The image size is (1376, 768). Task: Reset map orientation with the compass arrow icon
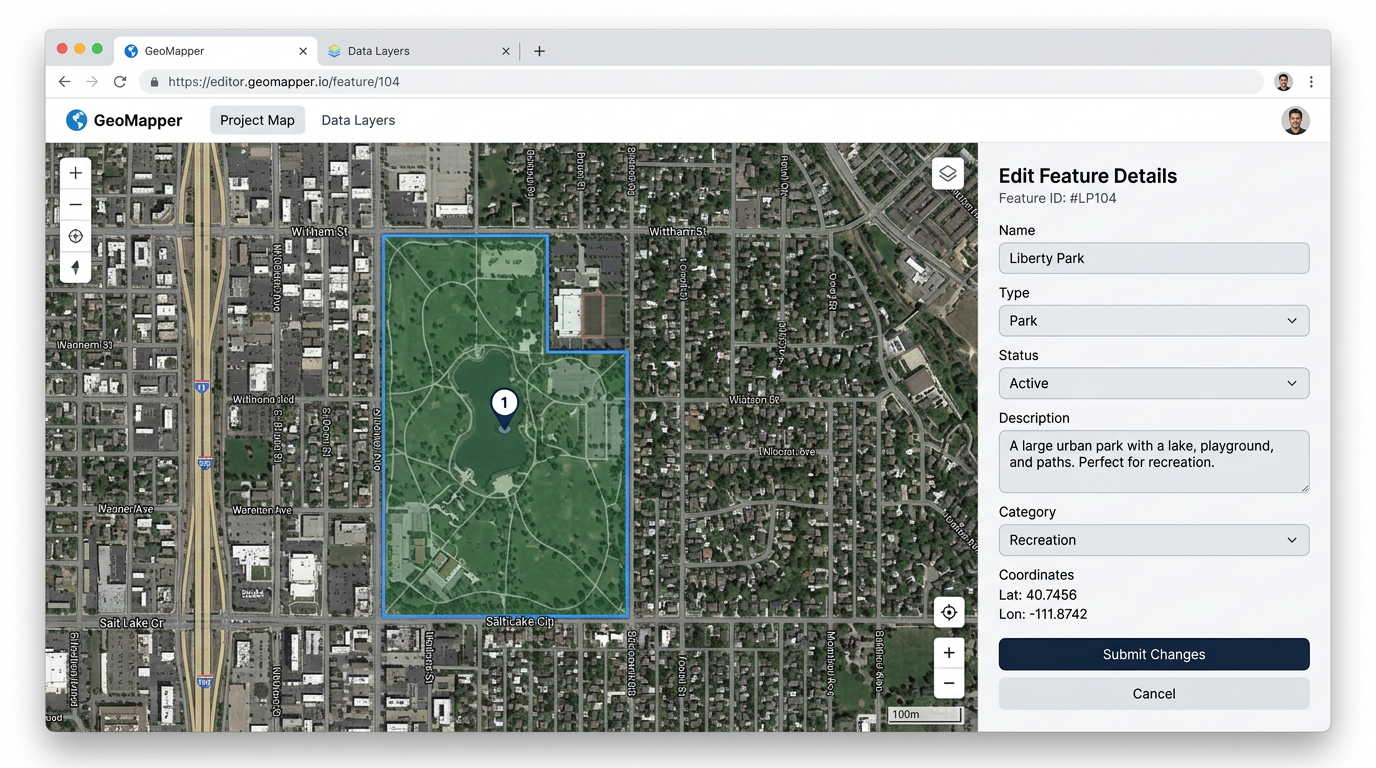75,268
